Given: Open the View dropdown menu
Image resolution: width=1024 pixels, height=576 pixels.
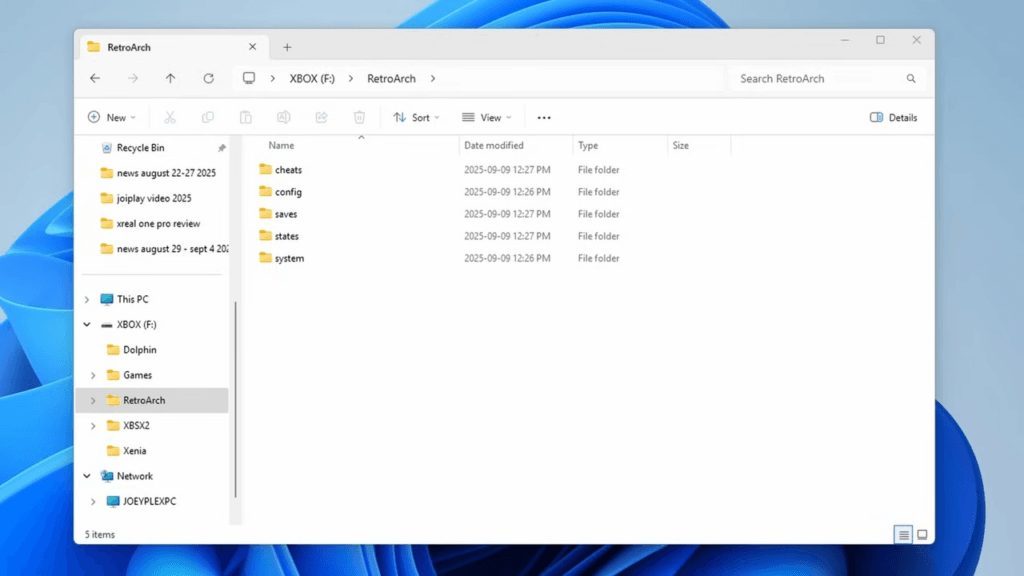Looking at the screenshot, I should pyautogui.click(x=487, y=117).
